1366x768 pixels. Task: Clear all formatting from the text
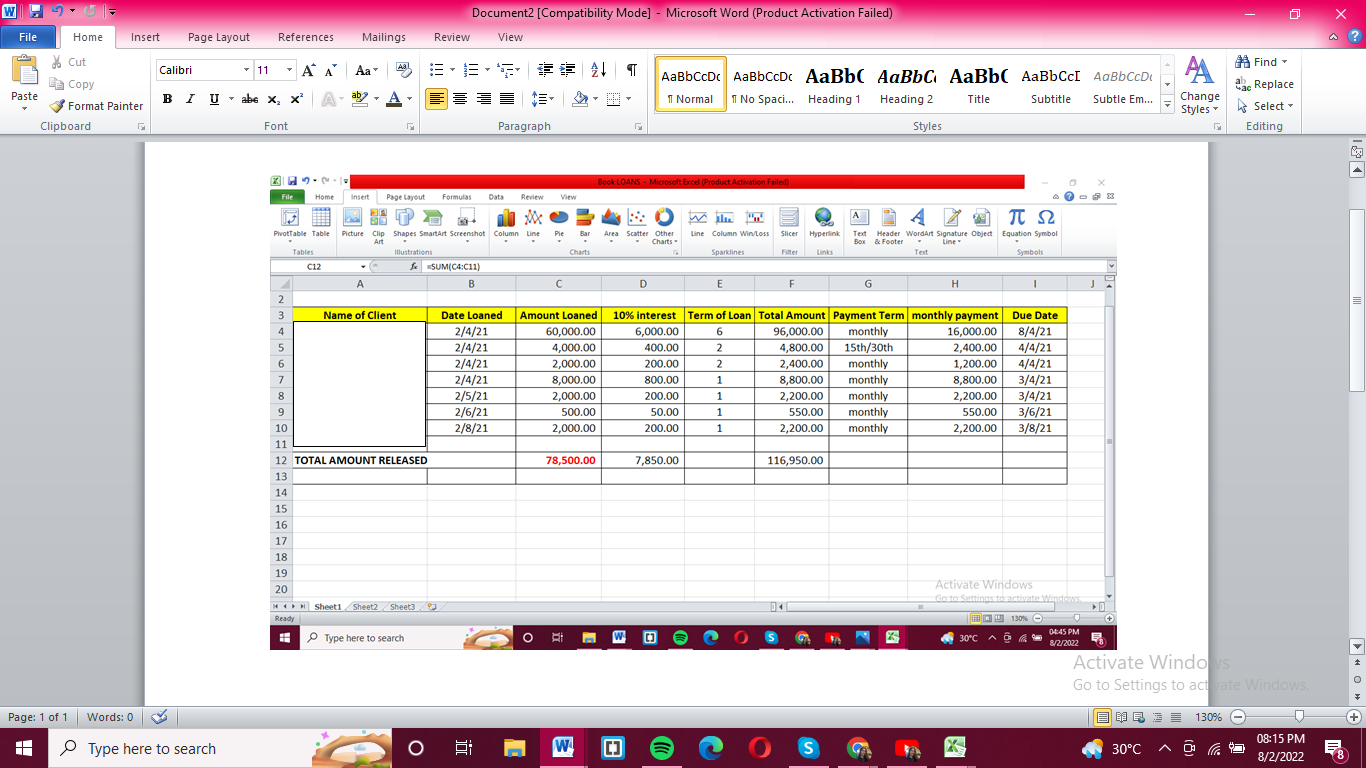[404, 70]
